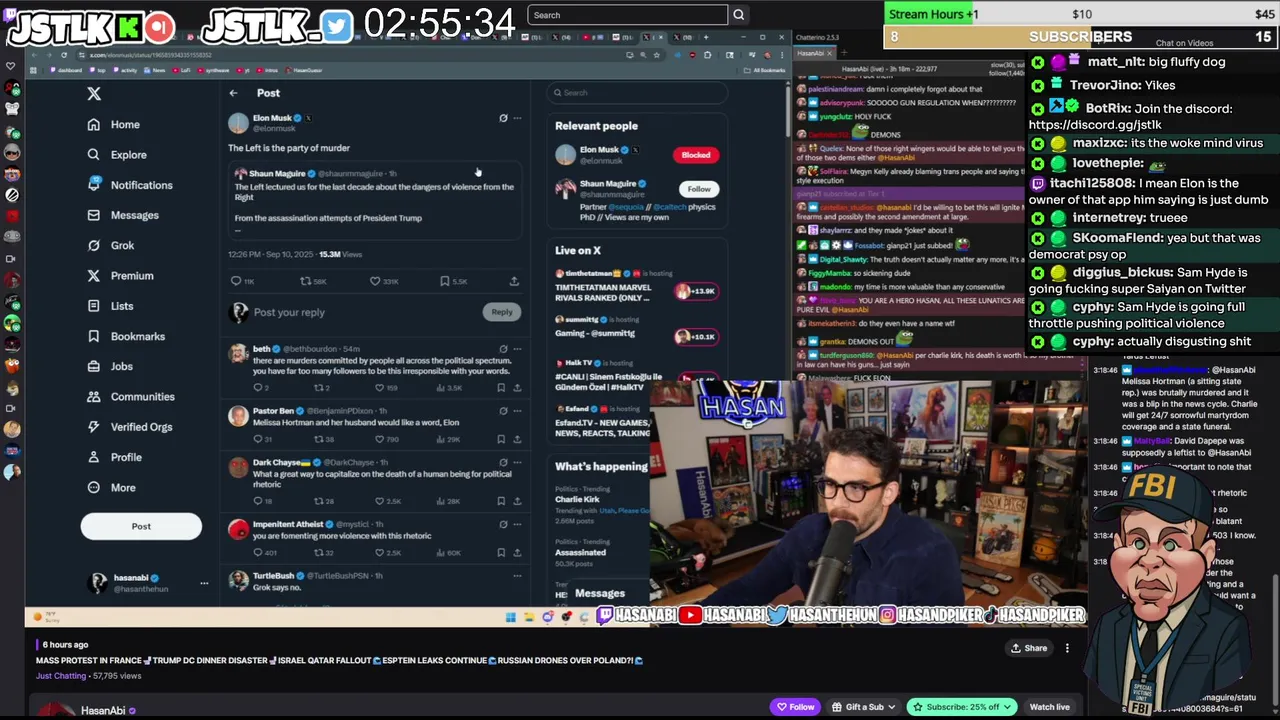Click share icon on Elon Musk's post
The height and width of the screenshot is (720, 1280).
pyautogui.click(x=514, y=281)
